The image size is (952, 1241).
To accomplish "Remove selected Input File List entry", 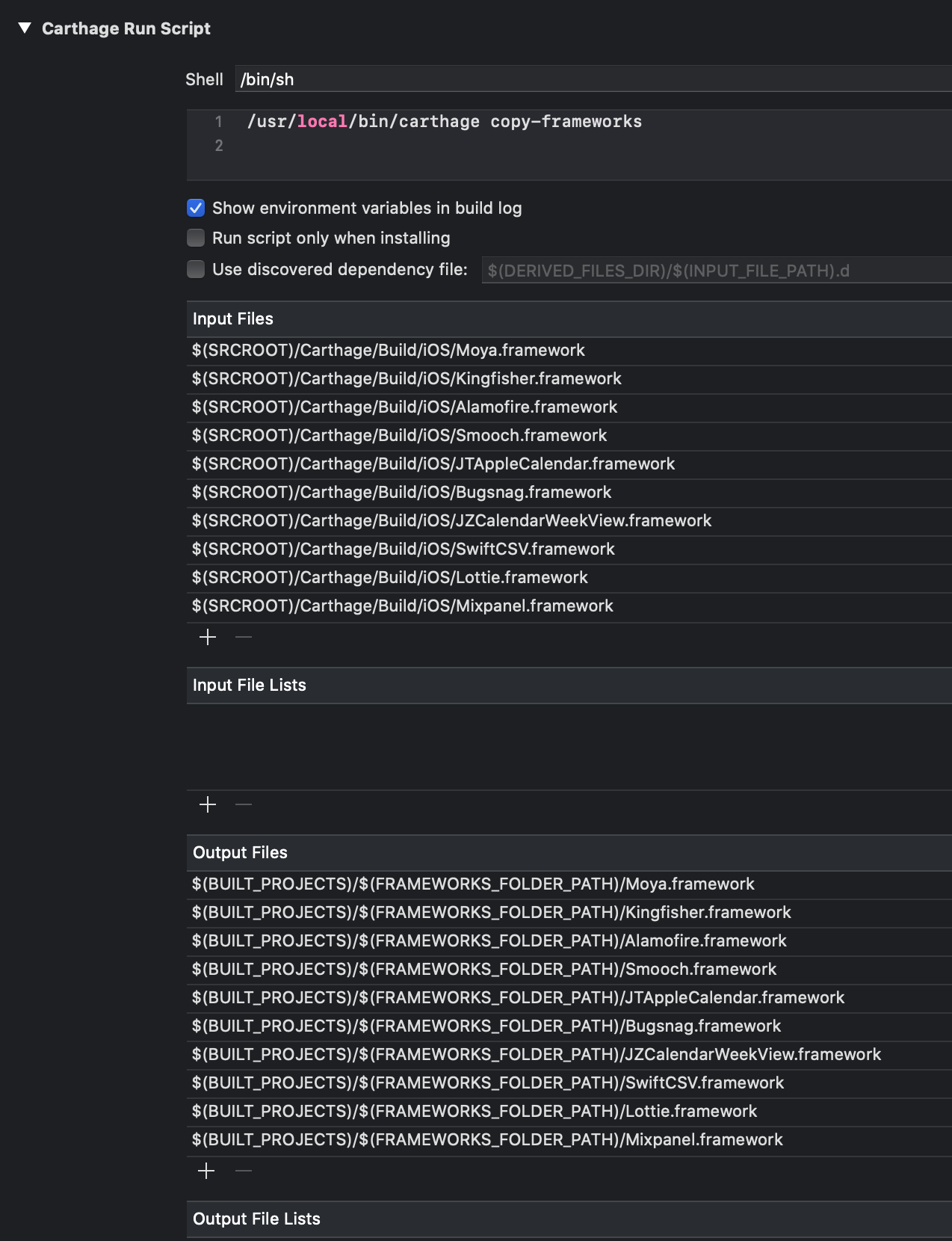I will point(244,804).
